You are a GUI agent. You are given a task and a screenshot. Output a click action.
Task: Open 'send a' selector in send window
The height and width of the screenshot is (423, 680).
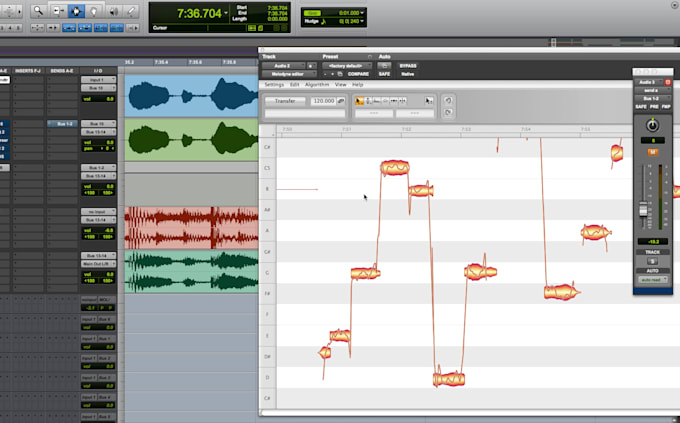pyautogui.click(x=652, y=90)
